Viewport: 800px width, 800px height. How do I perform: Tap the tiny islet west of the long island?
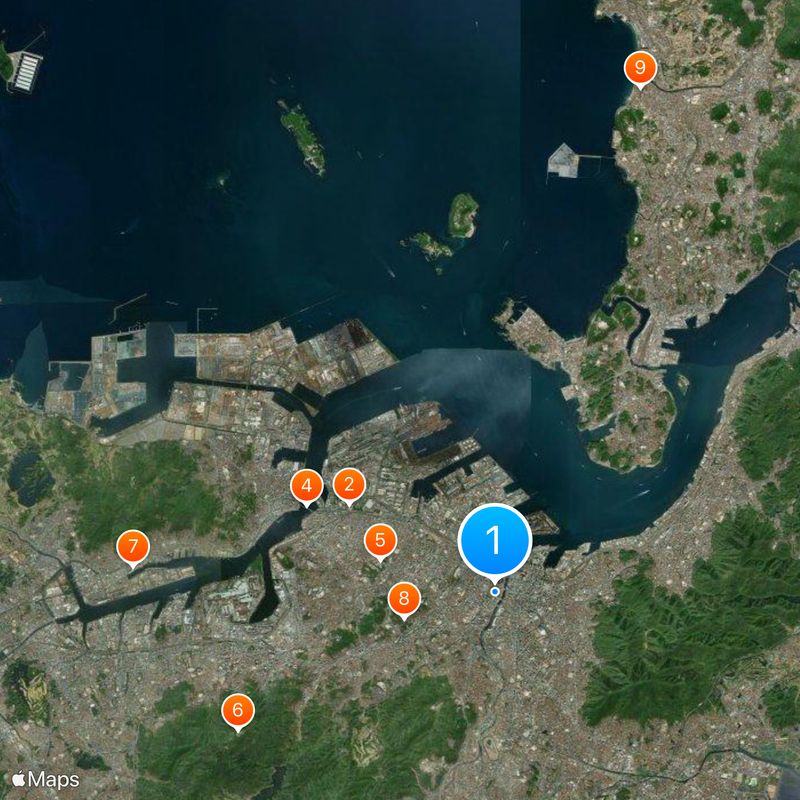tap(221, 180)
